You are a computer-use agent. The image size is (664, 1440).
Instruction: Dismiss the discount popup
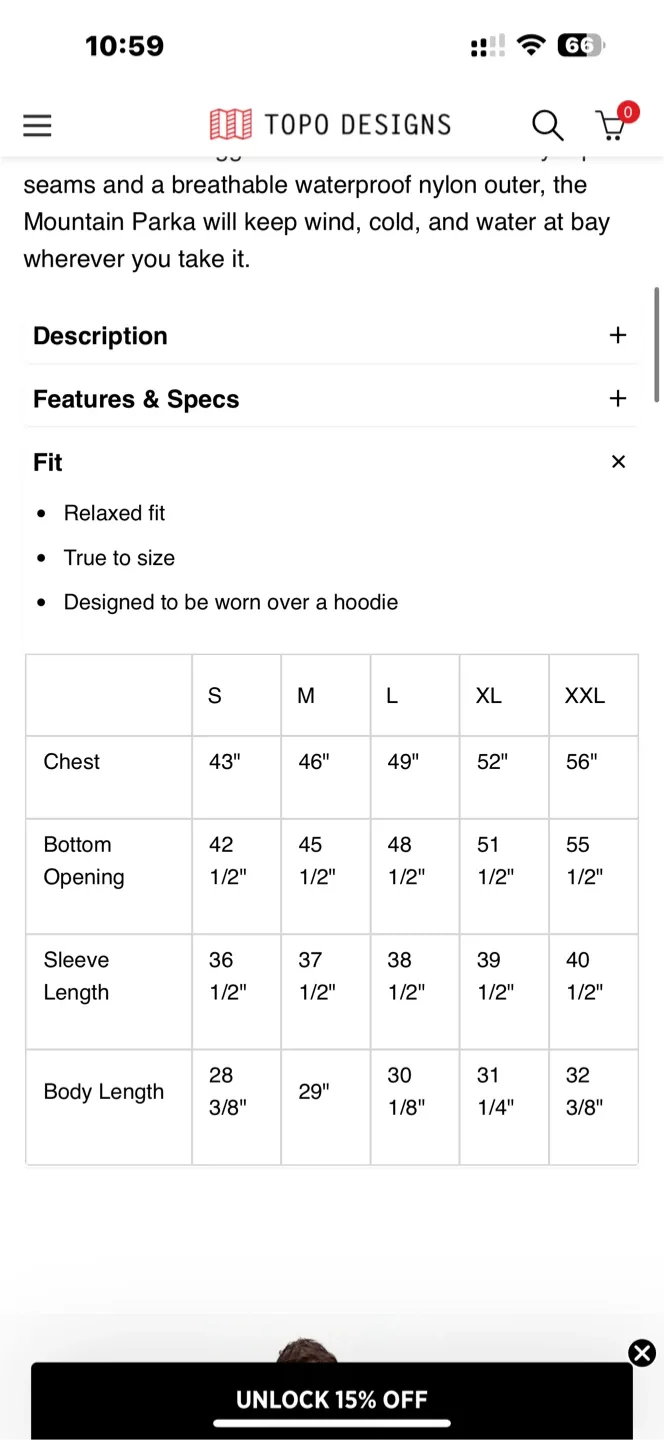642,1353
